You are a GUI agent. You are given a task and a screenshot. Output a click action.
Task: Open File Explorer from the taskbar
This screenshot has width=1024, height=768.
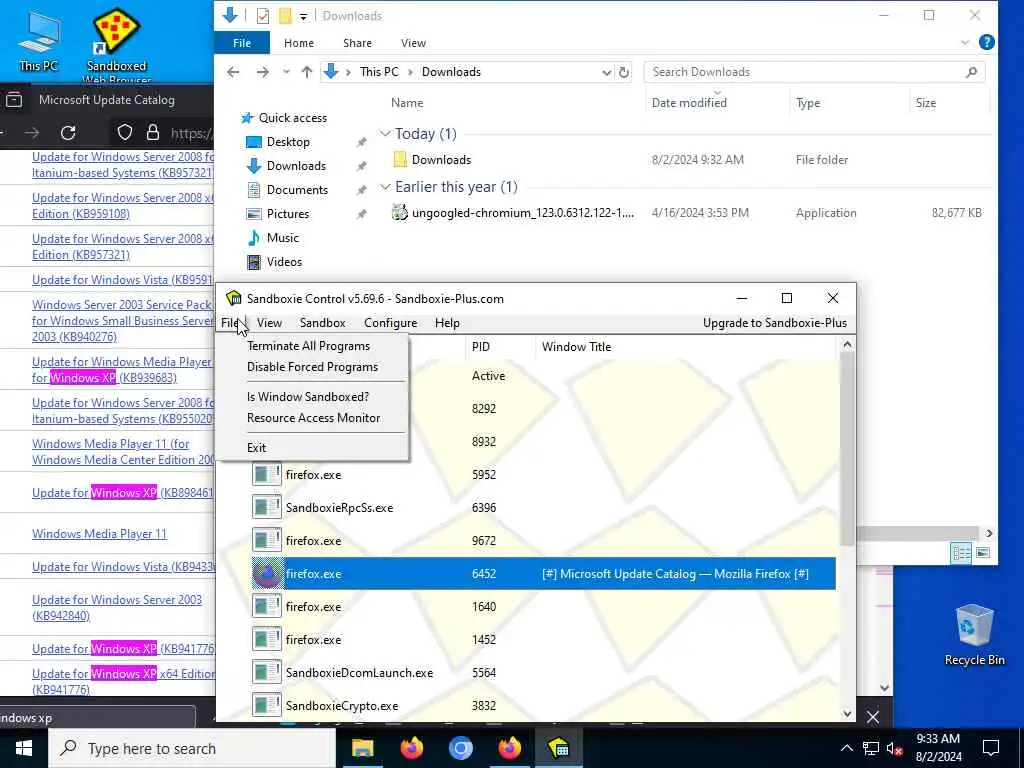coord(362,748)
